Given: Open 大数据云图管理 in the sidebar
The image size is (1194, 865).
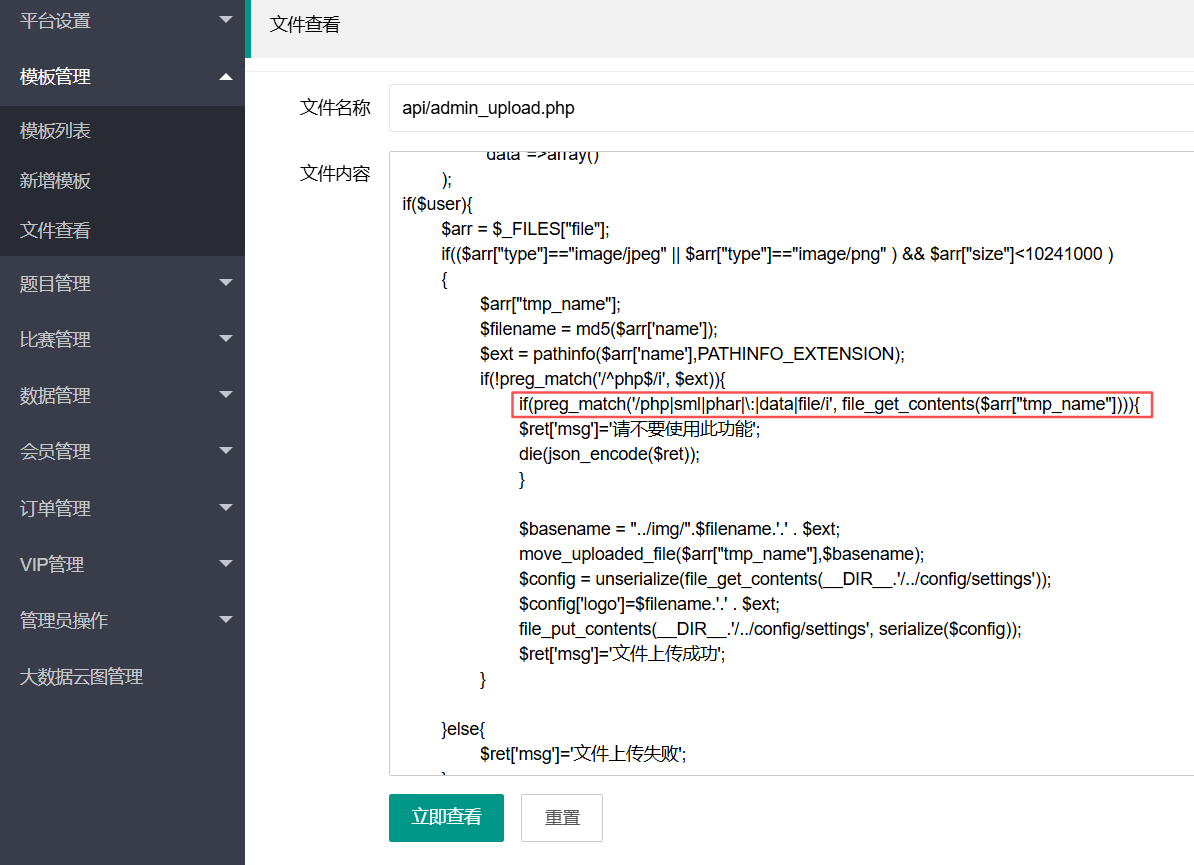Looking at the screenshot, I should [82, 677].
